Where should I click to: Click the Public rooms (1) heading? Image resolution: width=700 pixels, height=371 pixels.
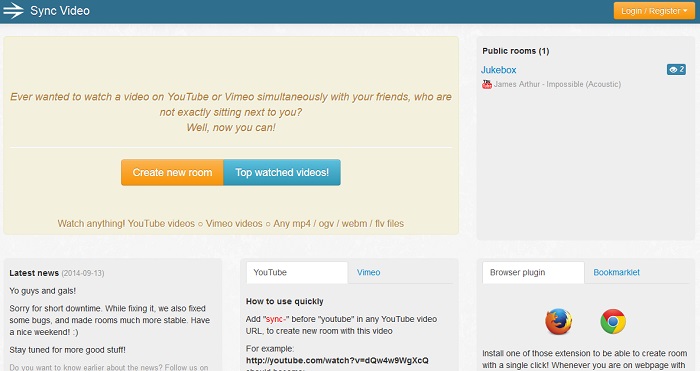point(516,51)
